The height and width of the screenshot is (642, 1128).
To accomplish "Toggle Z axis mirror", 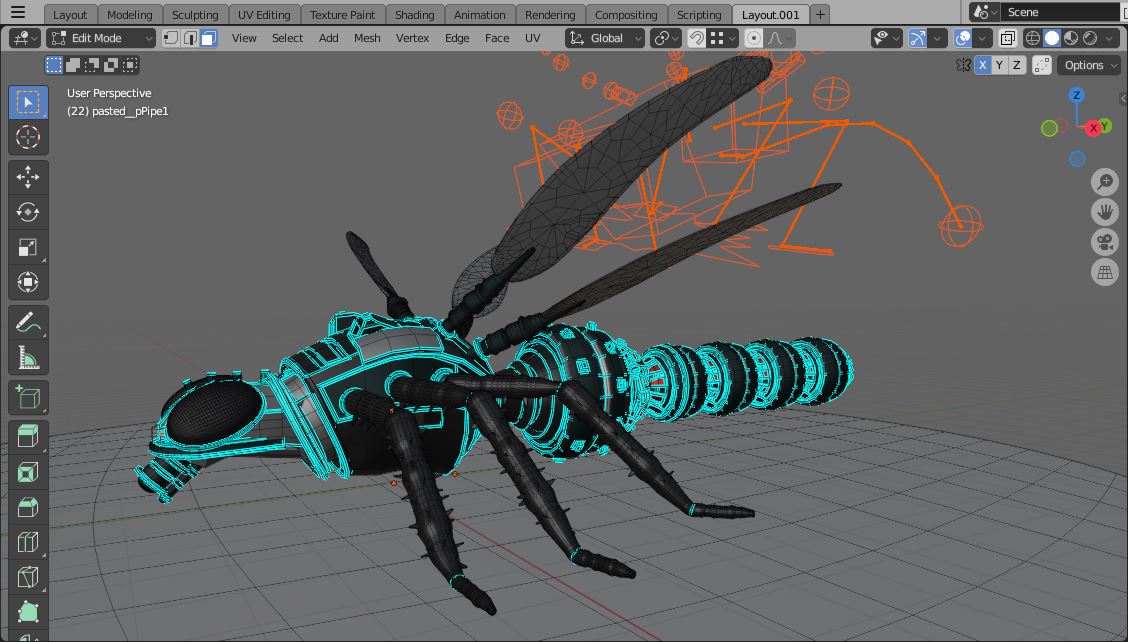I will [1016, 65].
